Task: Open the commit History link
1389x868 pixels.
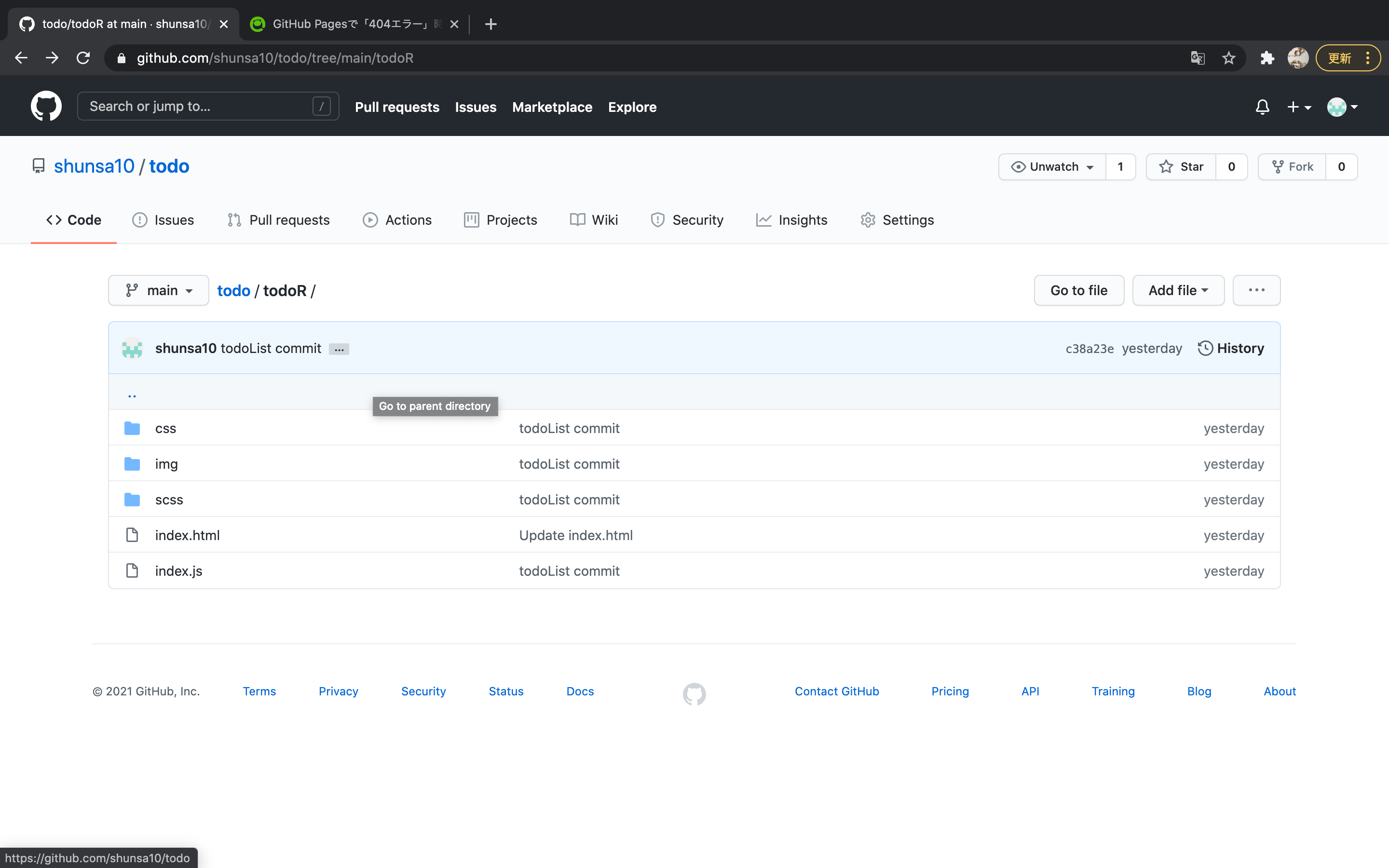Action: click(x=1231, y=349)
